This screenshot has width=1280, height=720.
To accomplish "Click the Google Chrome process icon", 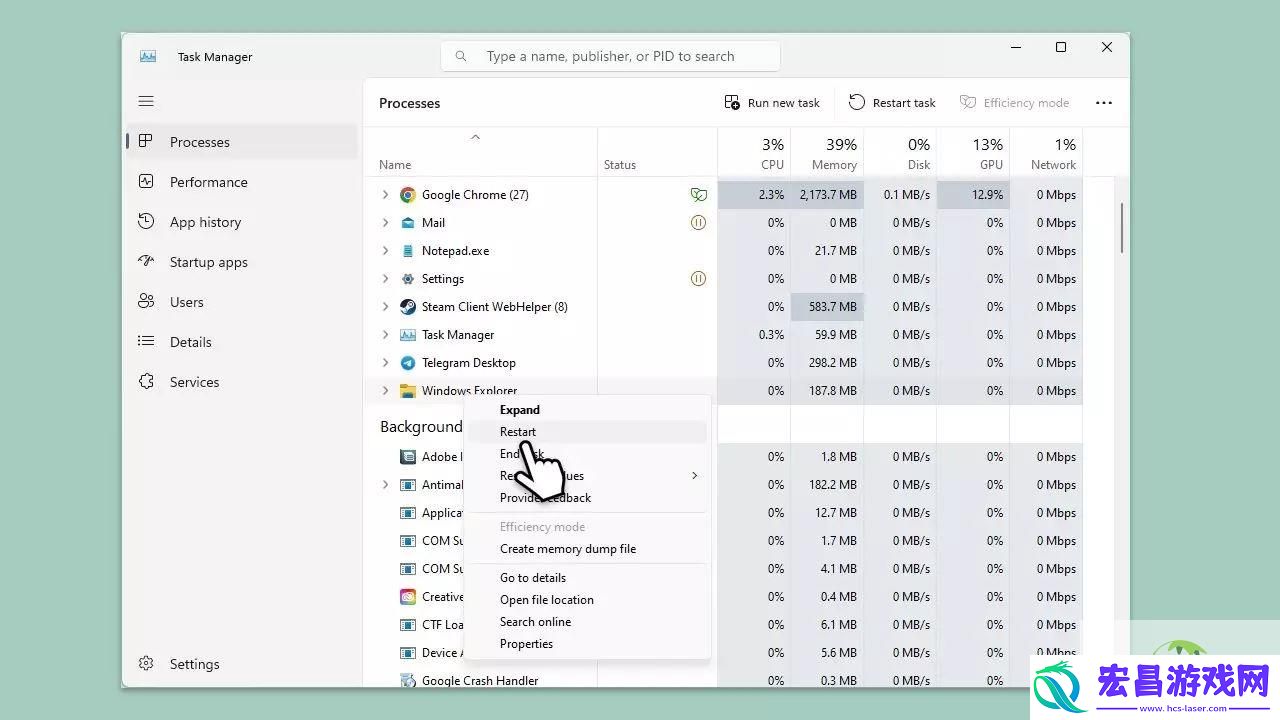I will 408,195.
